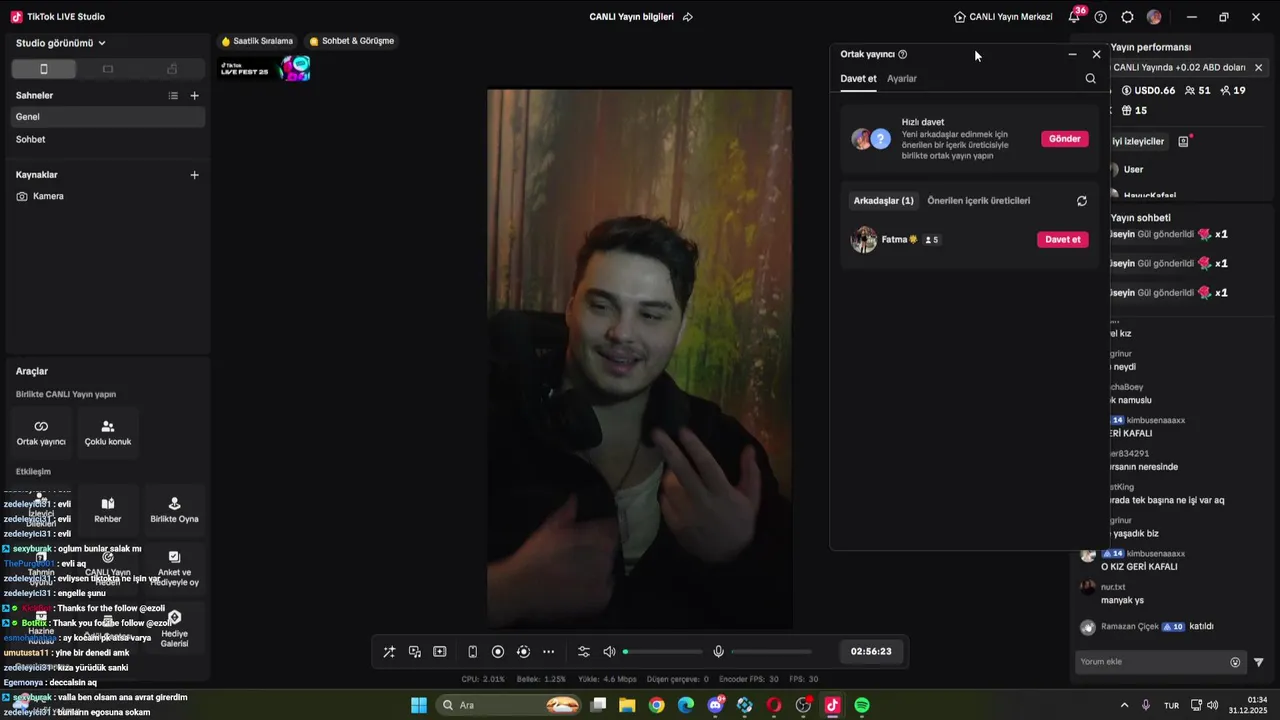This screenshot has width=1280, height=720.
Task: Open the media and music tool
Action: tap(414, 652)
